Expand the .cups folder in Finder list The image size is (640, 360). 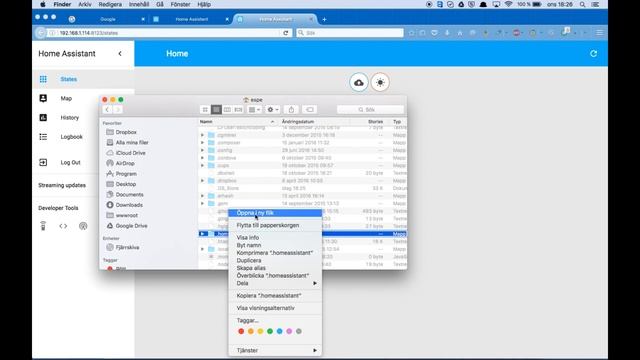[202, 165]
